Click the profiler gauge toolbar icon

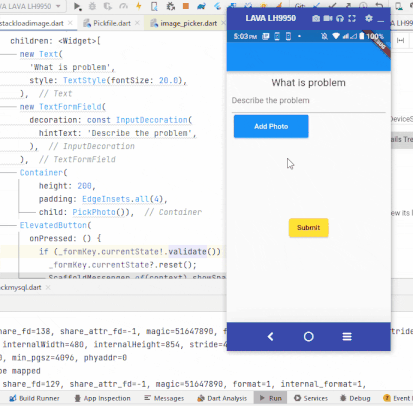coord(123,6)
